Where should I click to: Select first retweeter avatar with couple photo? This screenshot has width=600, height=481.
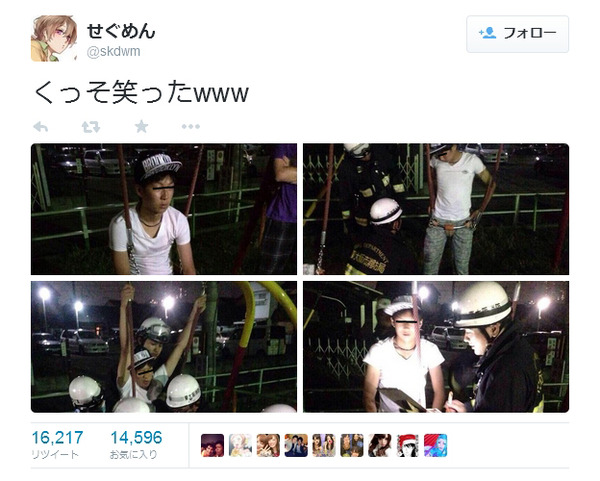click(x=212, y=445)
